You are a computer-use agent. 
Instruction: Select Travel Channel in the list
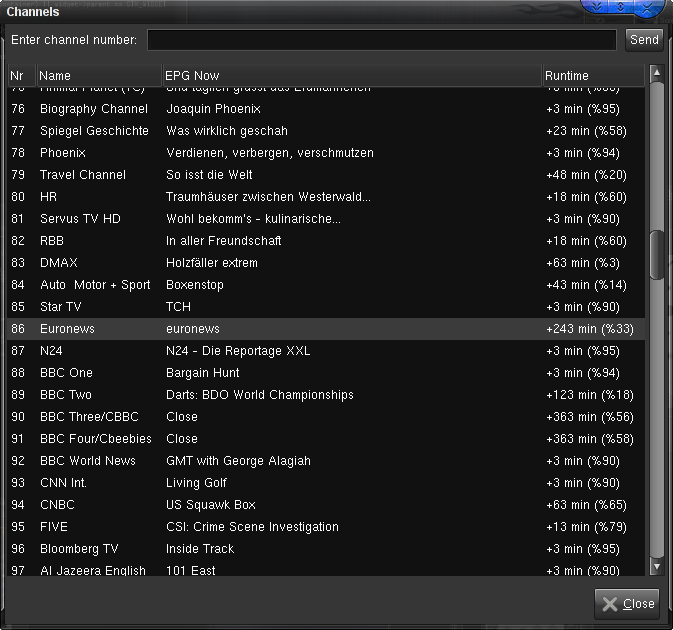coord(326,175)
